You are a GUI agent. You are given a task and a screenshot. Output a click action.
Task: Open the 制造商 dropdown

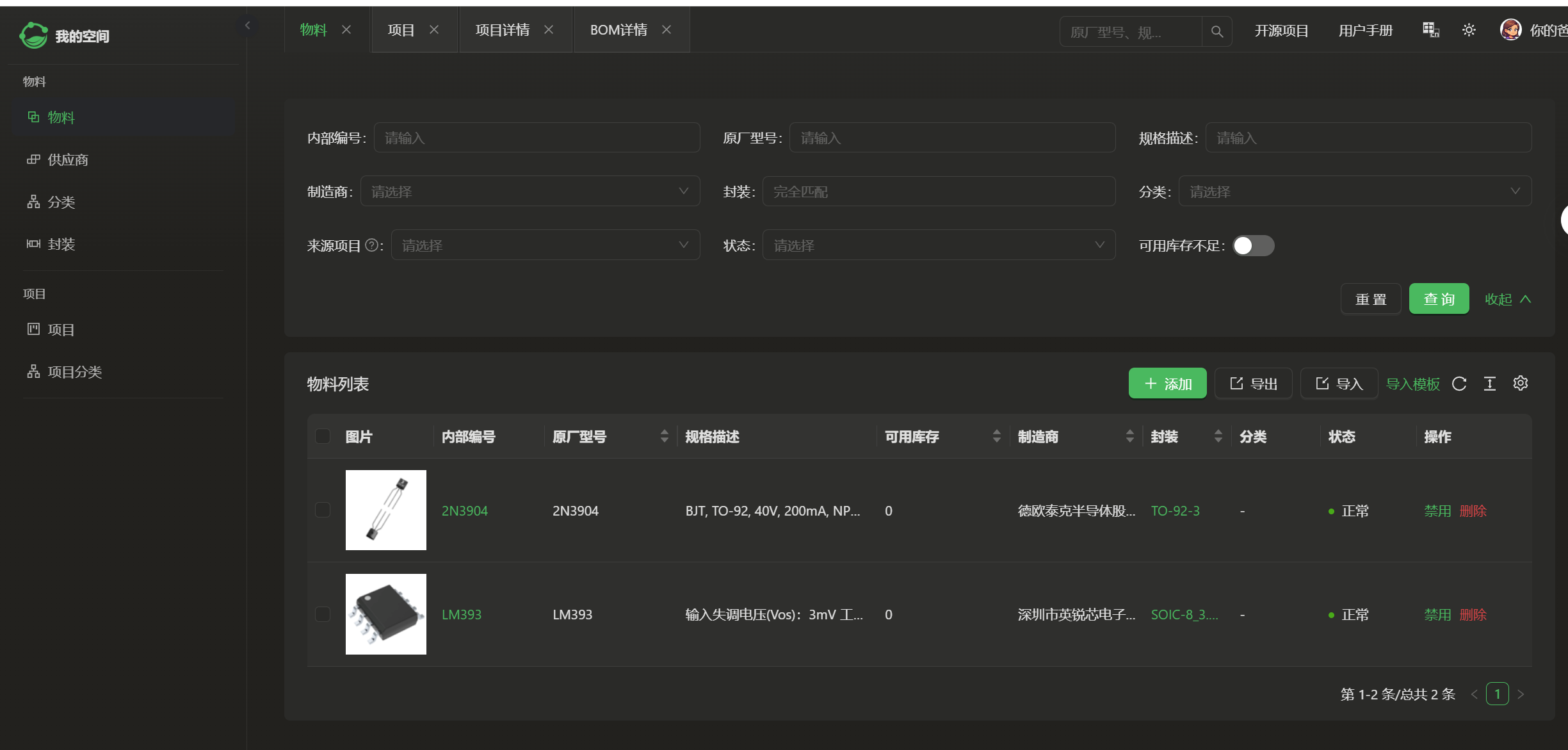coord(529,192)
